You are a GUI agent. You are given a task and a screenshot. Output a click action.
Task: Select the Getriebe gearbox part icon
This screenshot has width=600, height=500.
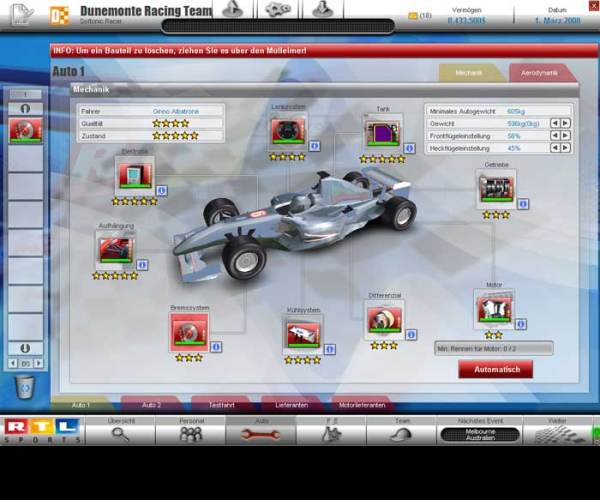point(496,189)
